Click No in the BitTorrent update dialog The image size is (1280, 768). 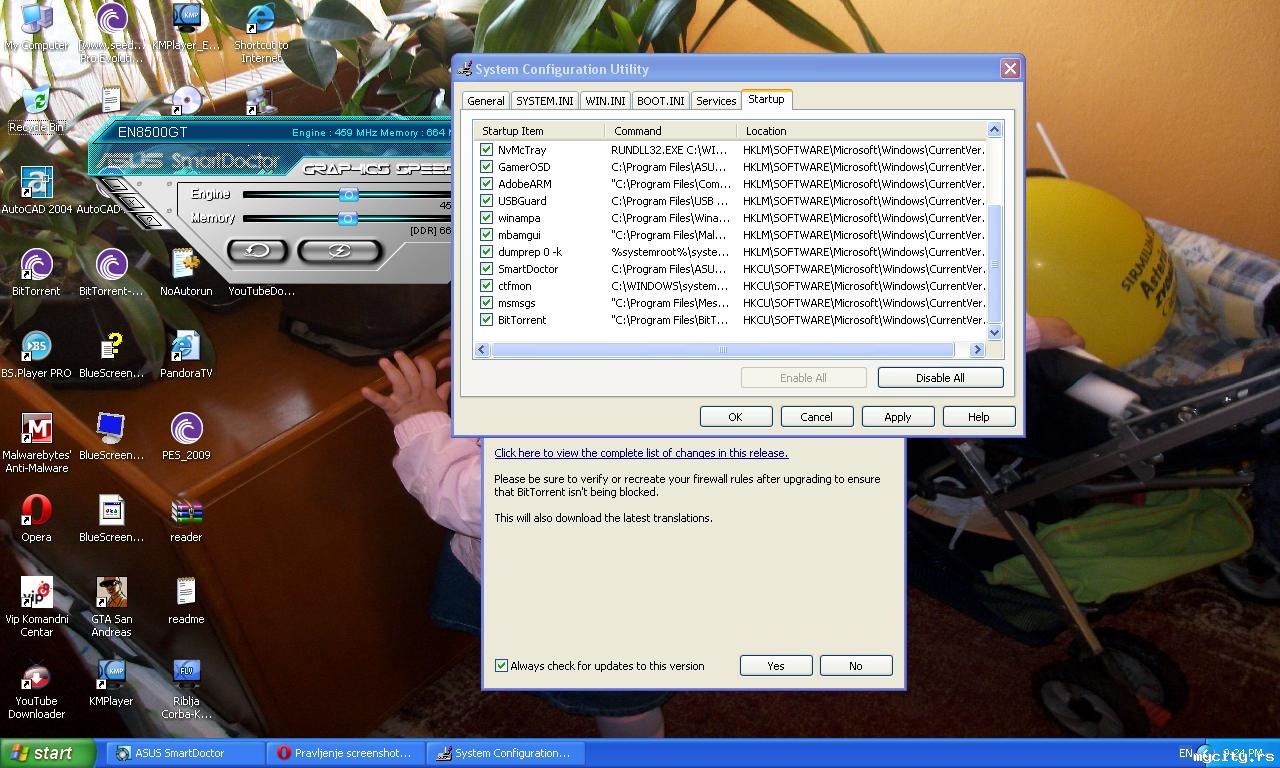[x=856, y=666]
